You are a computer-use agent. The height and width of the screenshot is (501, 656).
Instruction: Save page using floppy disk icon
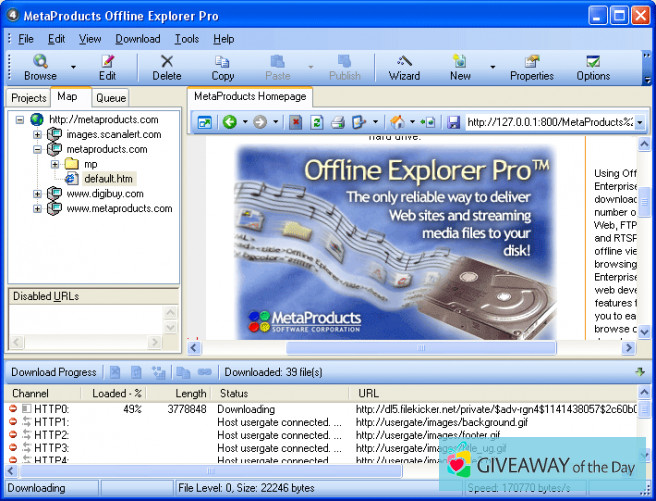453,122
